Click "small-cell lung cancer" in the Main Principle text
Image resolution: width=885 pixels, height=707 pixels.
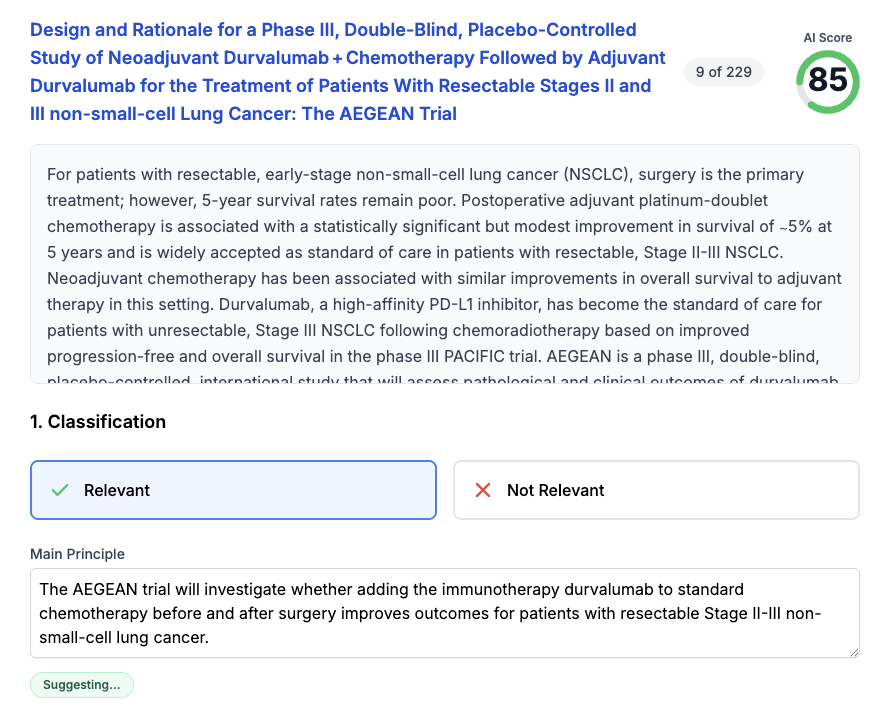(122, 636)
